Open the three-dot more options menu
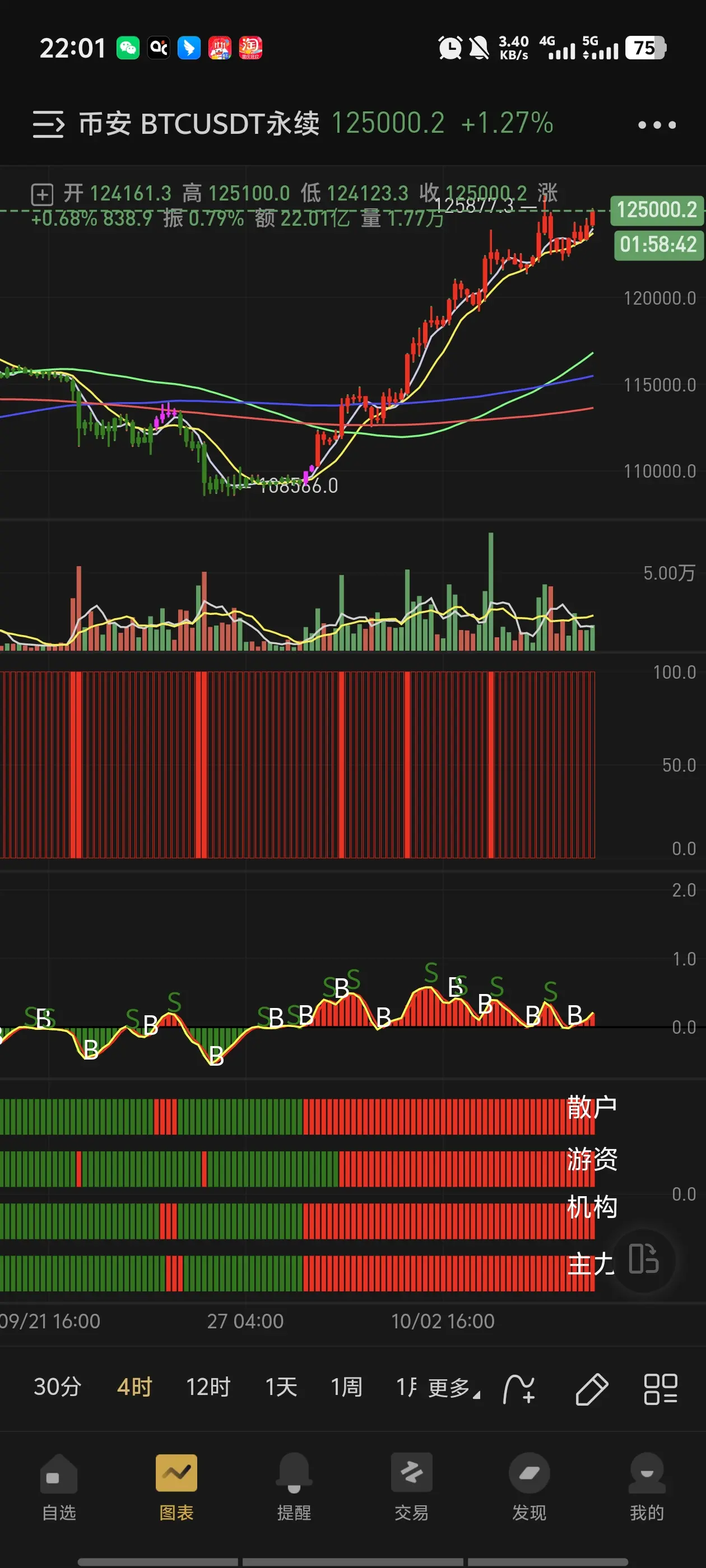This screenshot has height=1568, width=706. (657, 125)
